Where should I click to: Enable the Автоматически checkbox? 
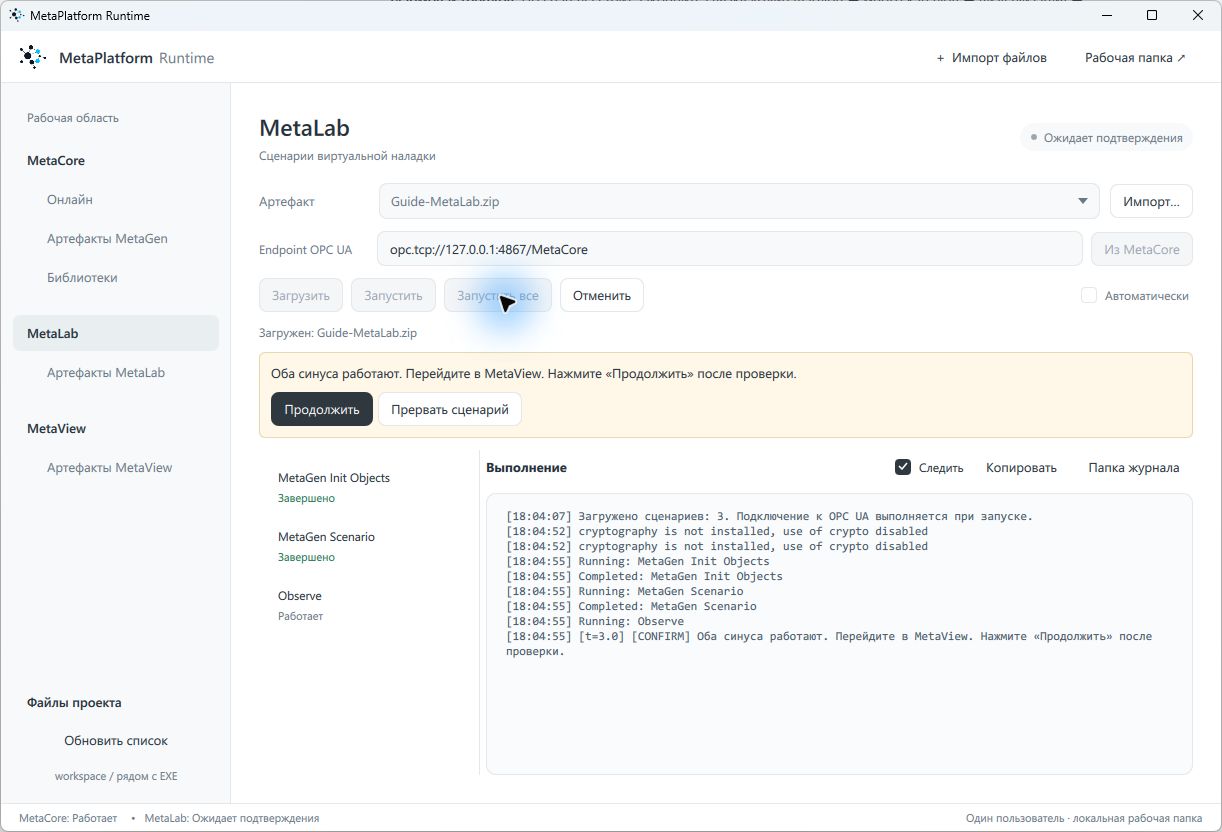1089,296
